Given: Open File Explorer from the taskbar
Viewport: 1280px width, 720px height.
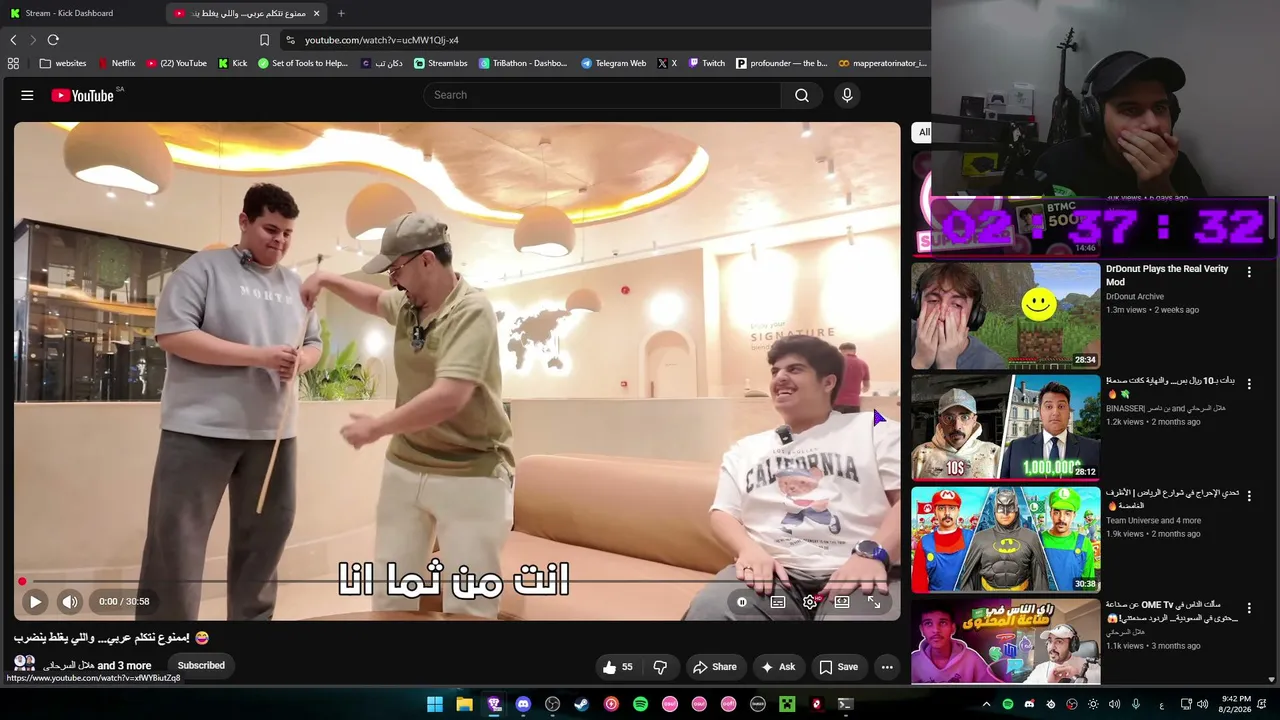Looking at the screenshot, I should tap(464, 704).
